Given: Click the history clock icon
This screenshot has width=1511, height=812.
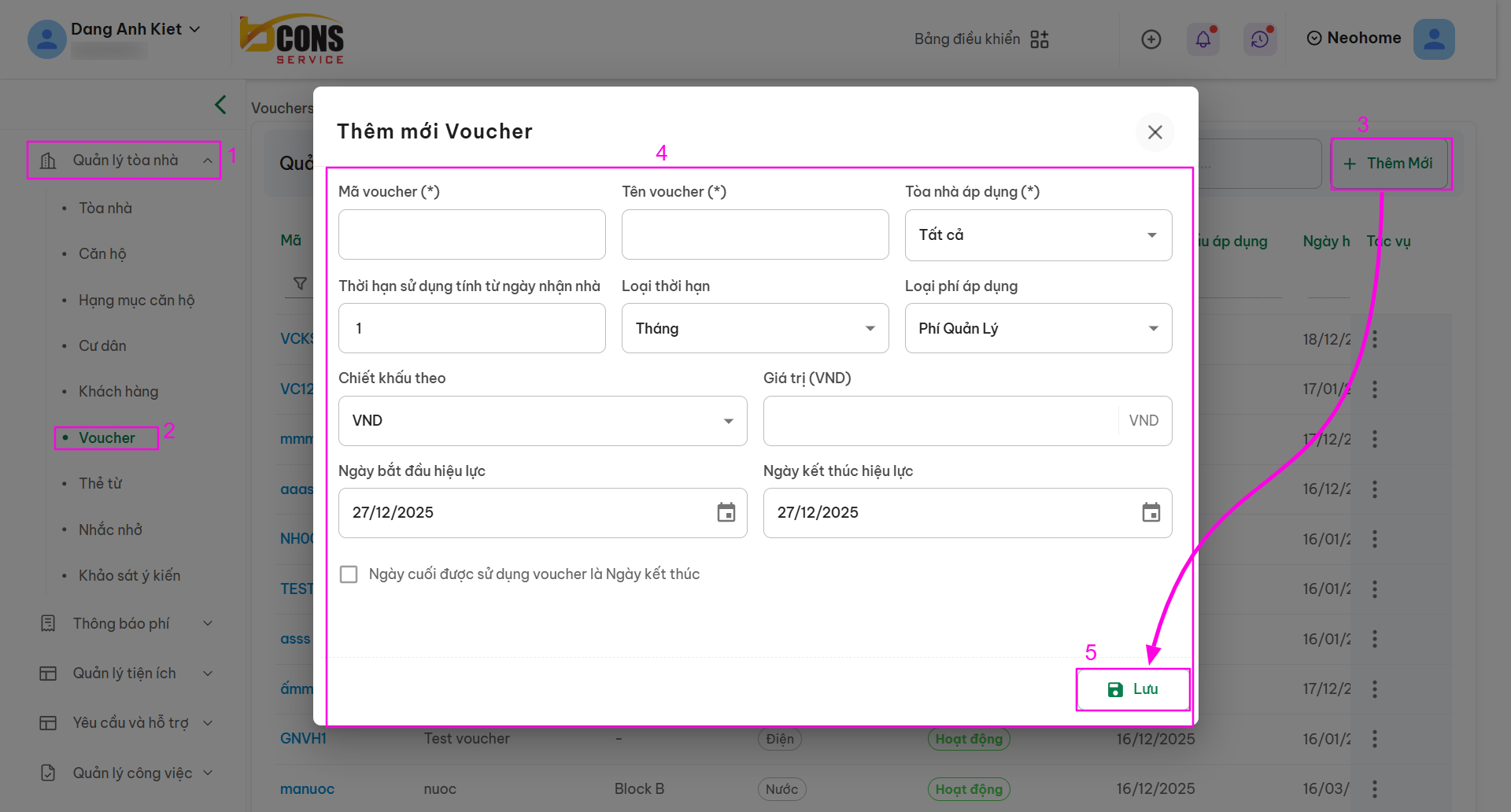Looking at the screenshot, I should click(x=1259, y=39).
